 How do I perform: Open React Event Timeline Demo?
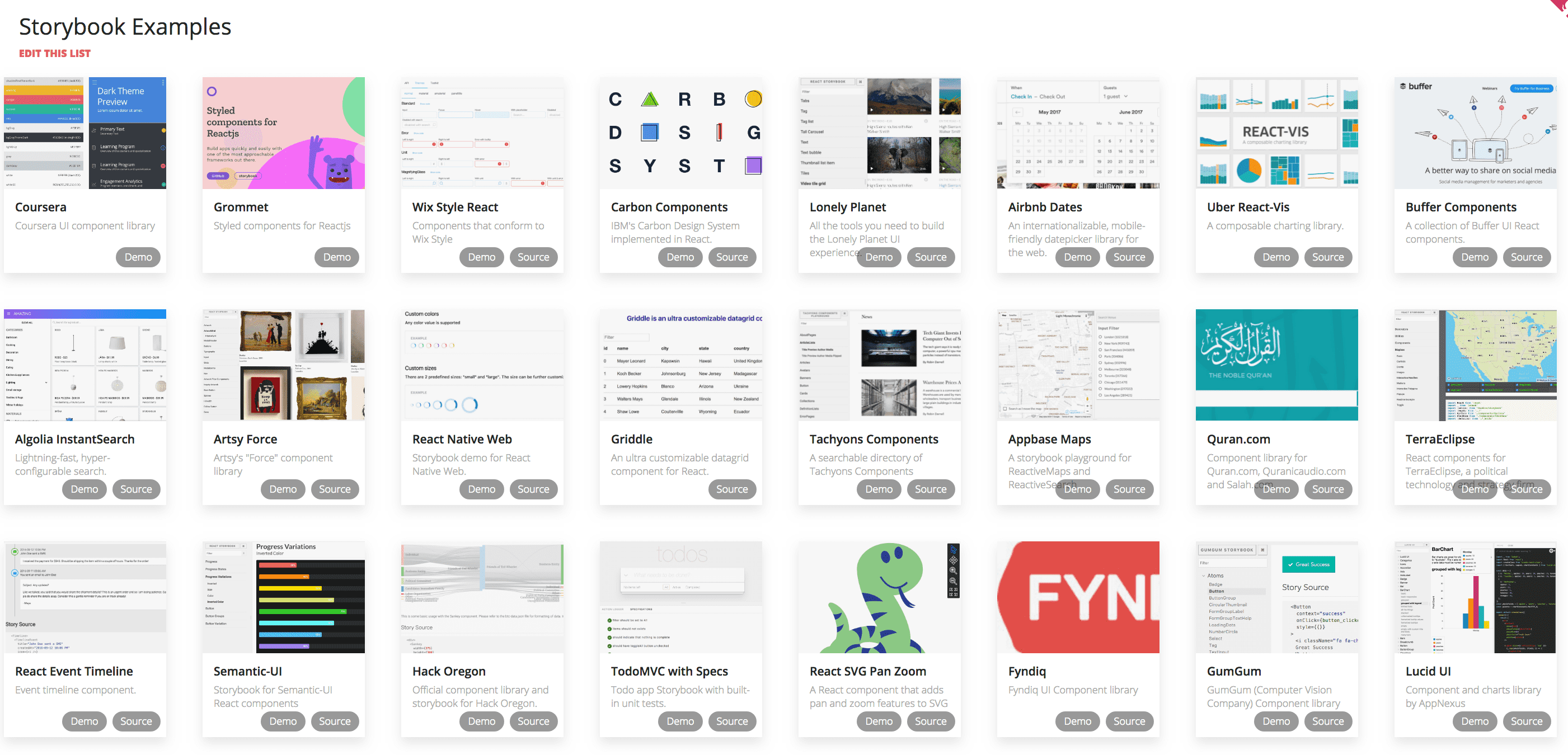click(84, 721)
